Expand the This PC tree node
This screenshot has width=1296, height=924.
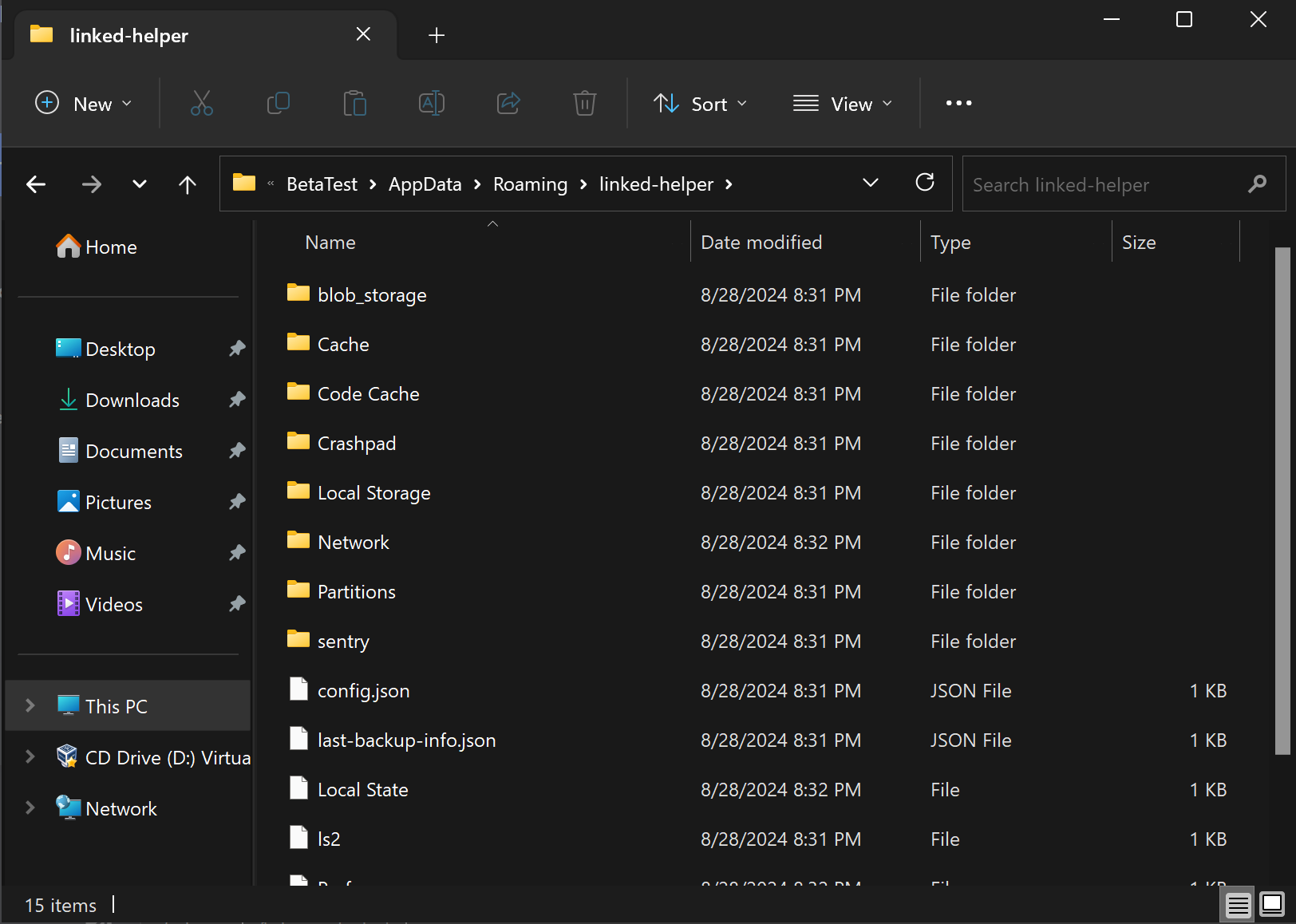pyautogui.click(x=30, y=705)
